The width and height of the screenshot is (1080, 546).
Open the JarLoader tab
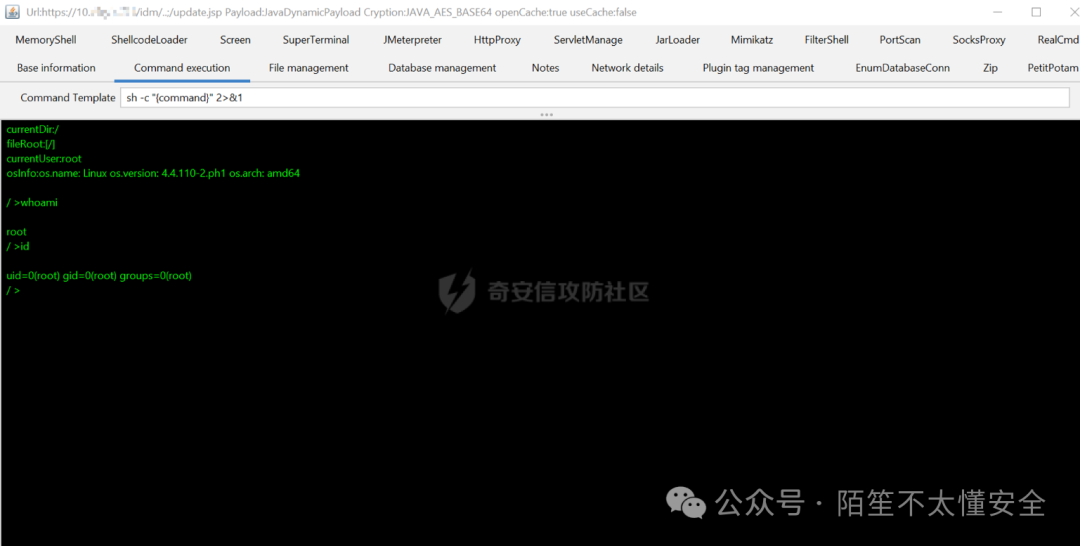(x=677, y=40)
